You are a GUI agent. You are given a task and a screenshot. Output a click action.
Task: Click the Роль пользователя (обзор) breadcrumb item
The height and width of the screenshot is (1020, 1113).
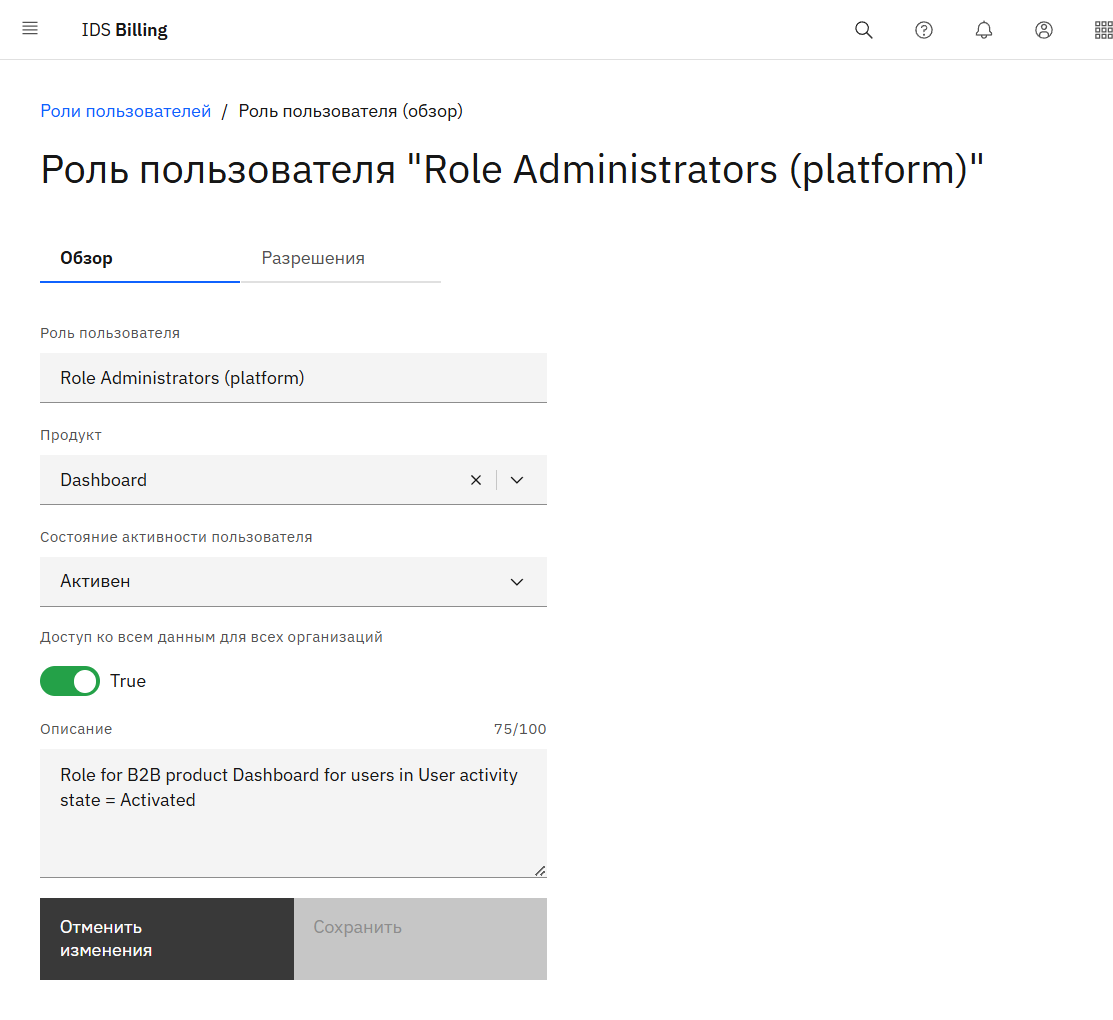click(x=350, y=111)
